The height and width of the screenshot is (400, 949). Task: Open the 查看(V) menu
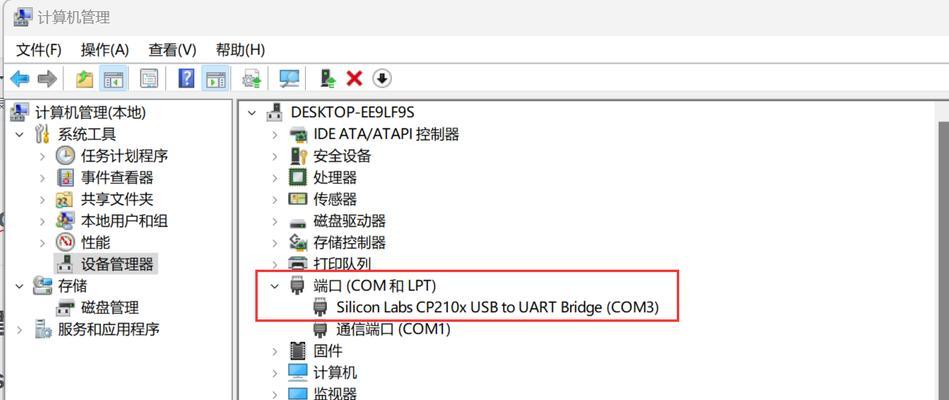[172, 50]
